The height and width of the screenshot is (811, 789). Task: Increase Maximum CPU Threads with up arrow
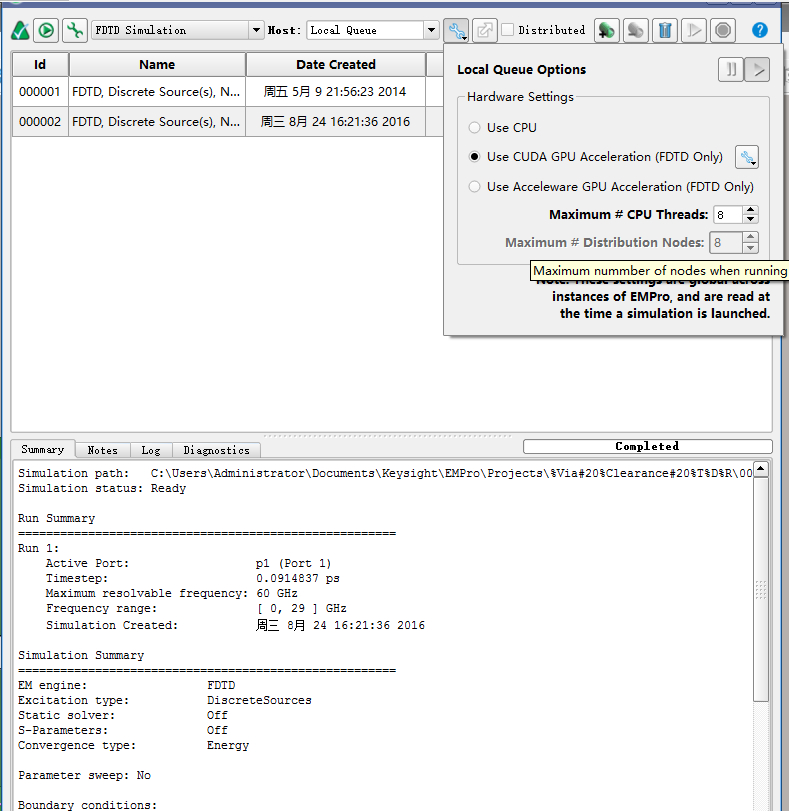(750, 210)
